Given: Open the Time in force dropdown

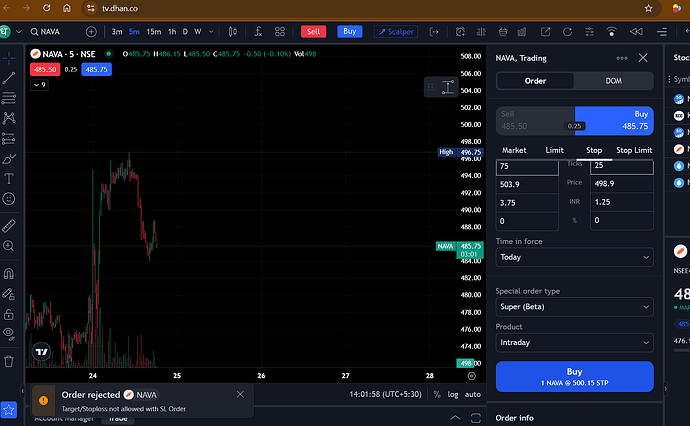Looking at the screenshot, I should click(574, 257).
